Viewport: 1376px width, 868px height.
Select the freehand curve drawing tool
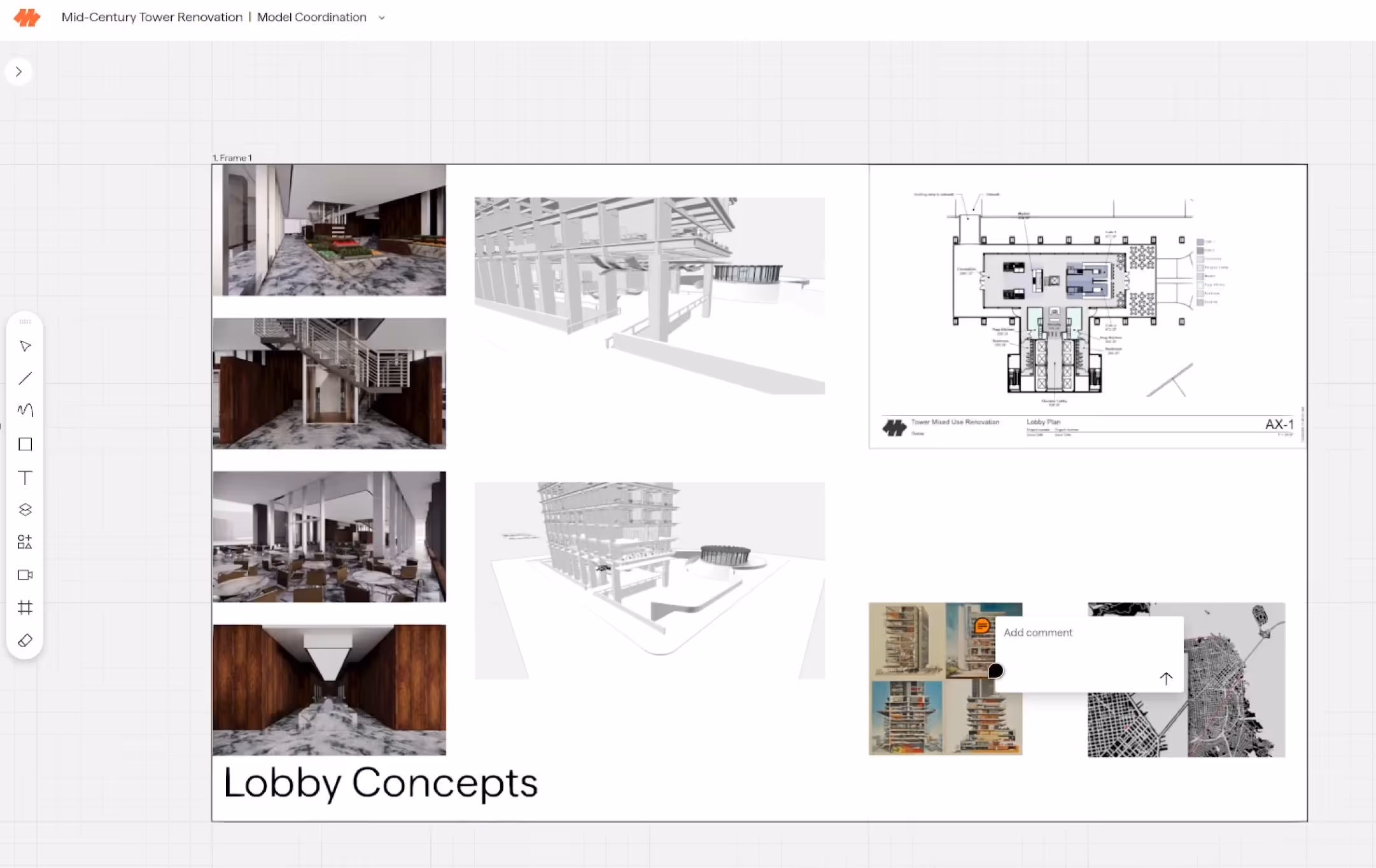click(x=25, y=410)
